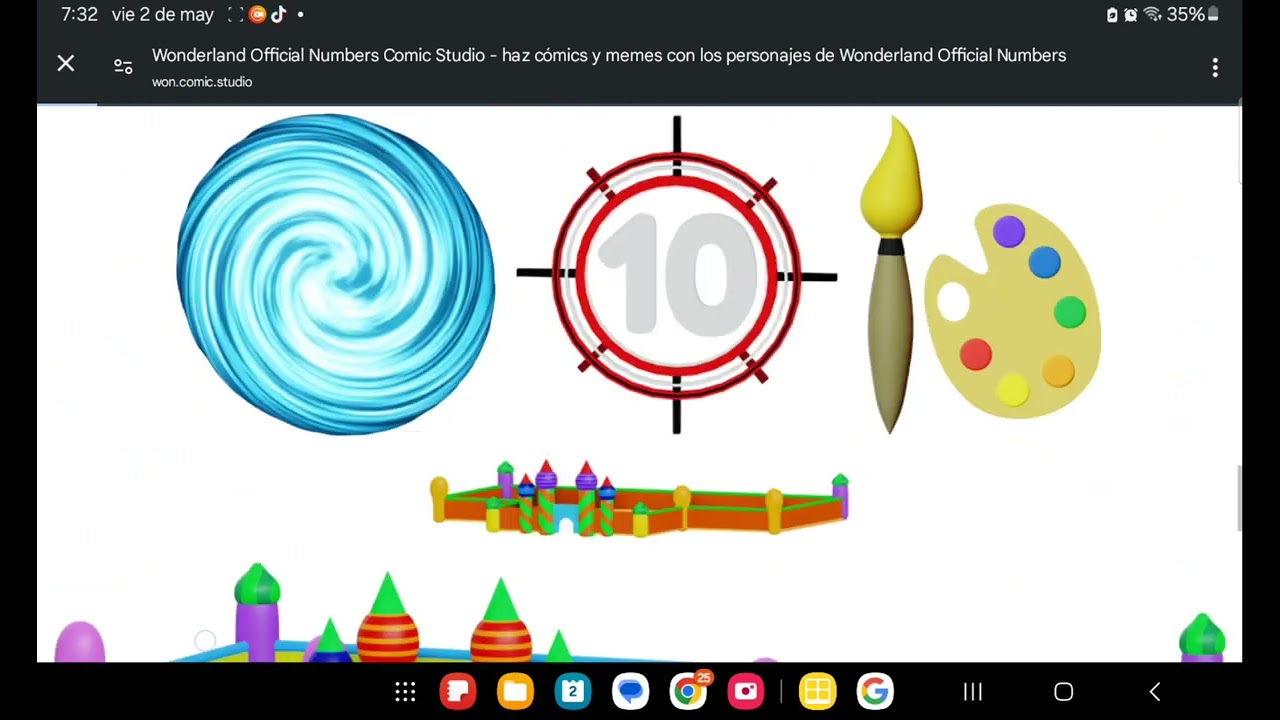This screenshot has width=1280, height=720.
Task: Open Chrome from the taskbar
Action: coord(688,691)
